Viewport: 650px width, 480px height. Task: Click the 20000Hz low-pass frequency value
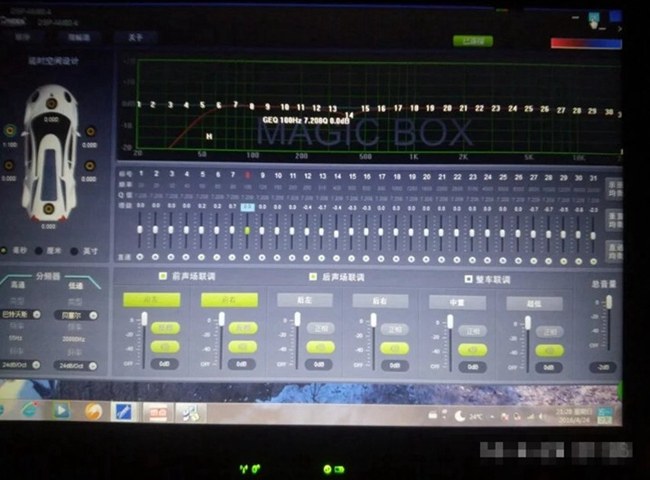[73, 339]
